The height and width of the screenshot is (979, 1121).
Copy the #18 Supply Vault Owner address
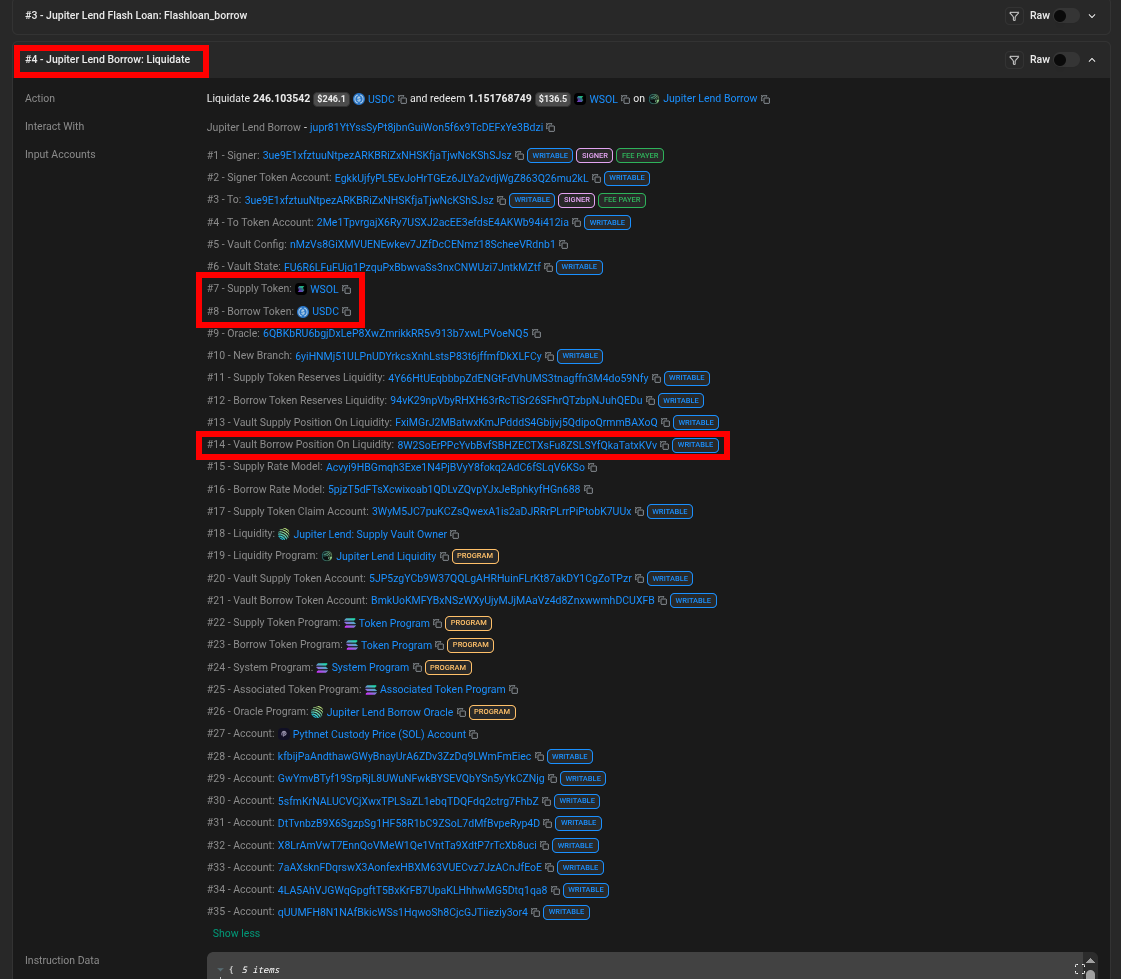455,534
